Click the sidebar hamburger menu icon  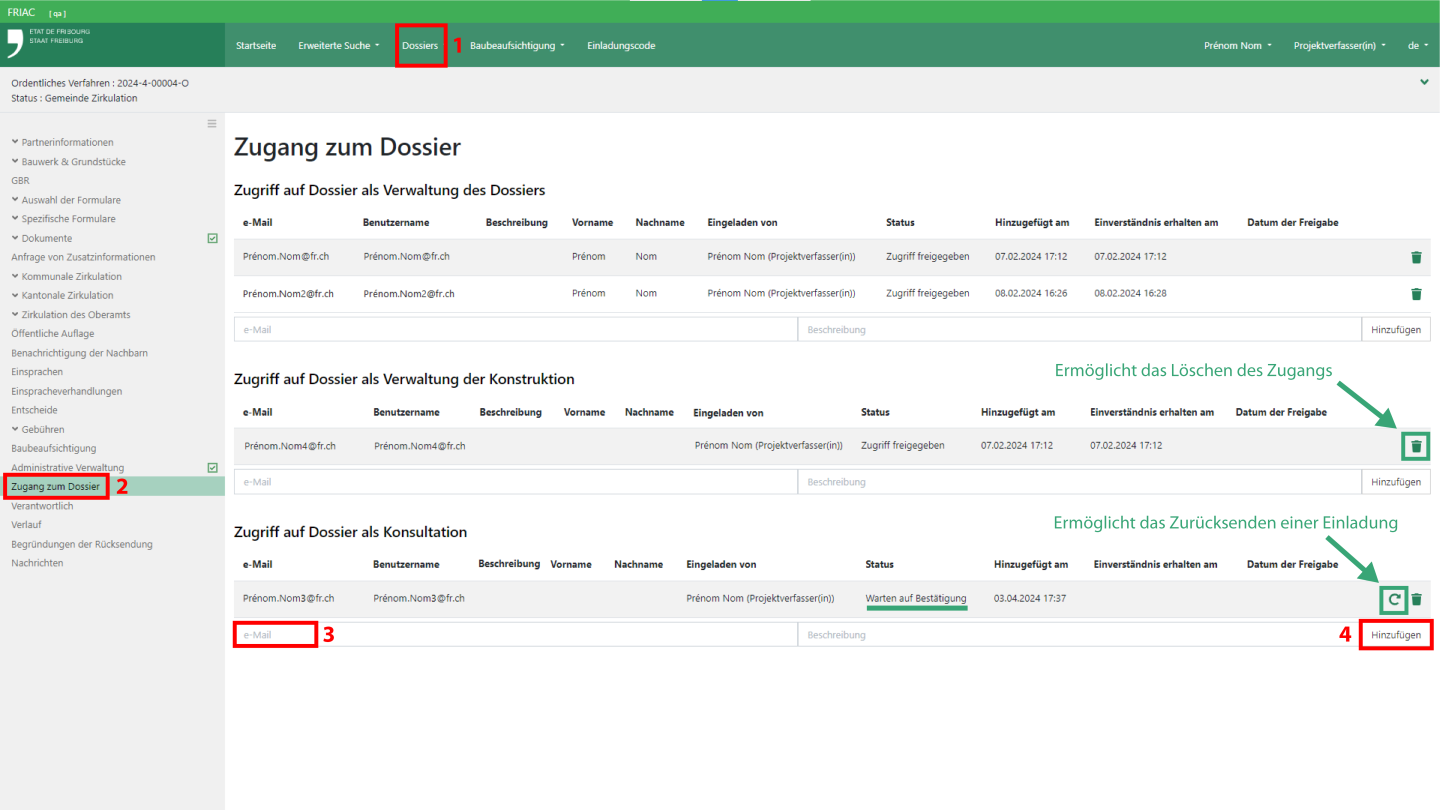pos(212,124)
